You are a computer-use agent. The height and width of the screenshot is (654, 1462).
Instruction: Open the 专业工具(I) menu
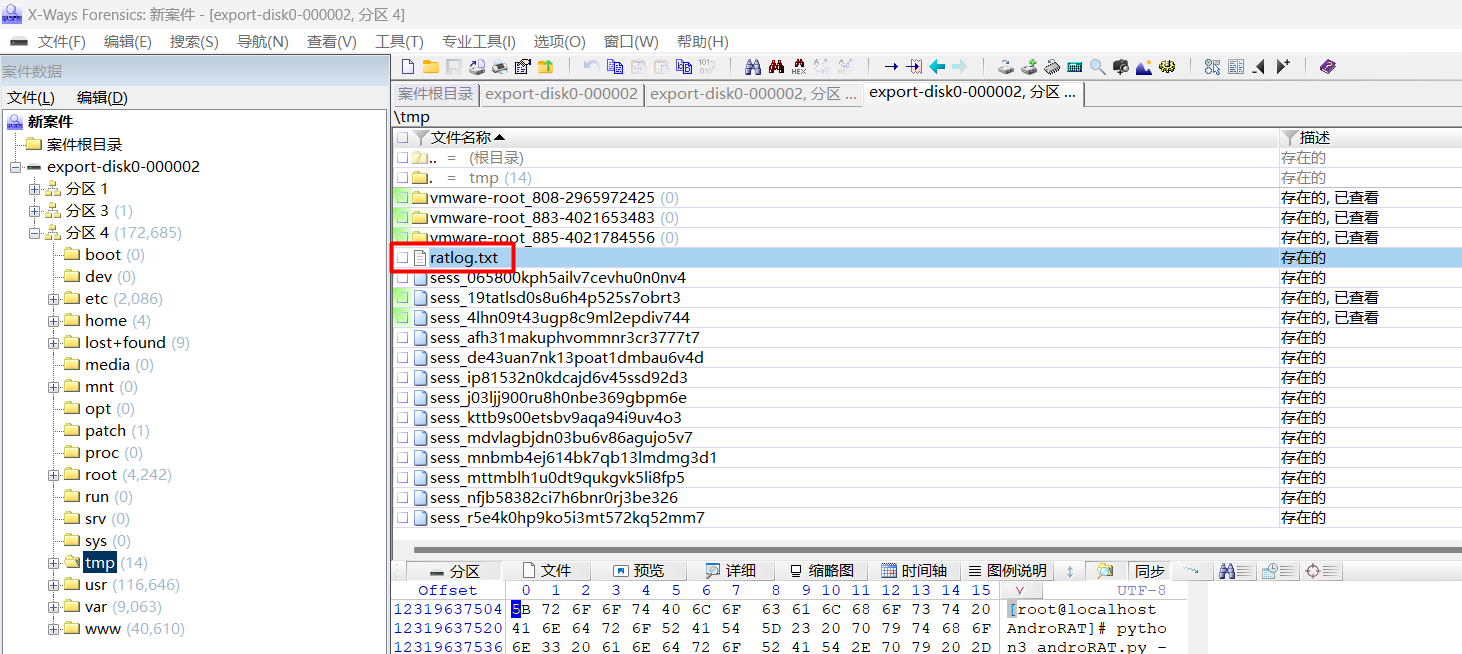[478, 41]
